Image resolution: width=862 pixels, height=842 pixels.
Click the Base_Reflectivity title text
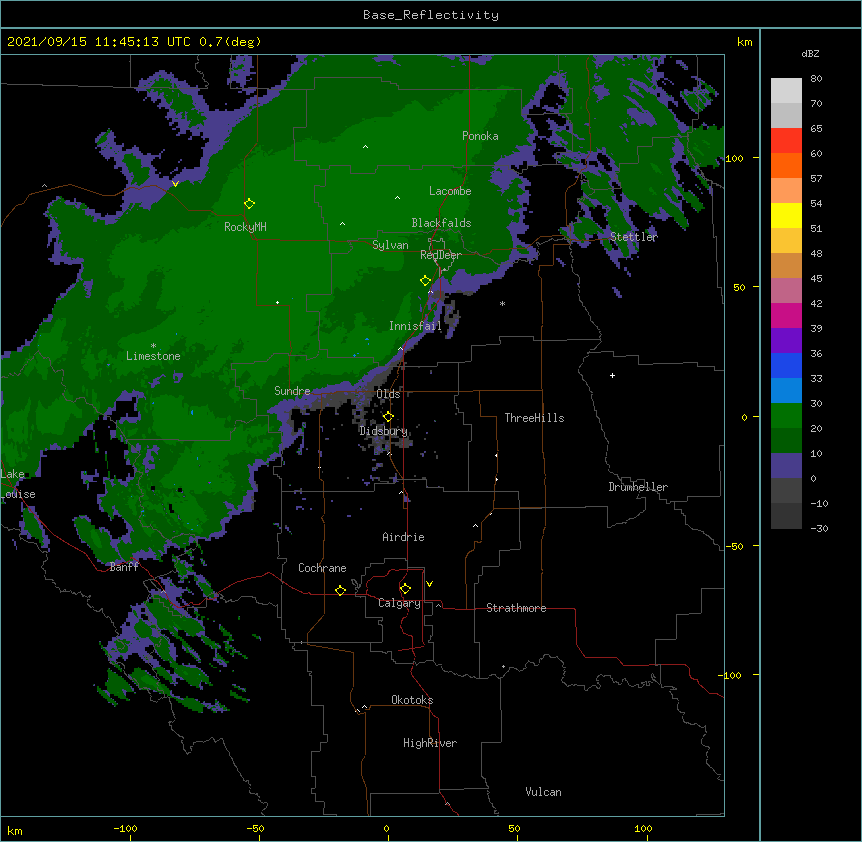(x=431, y=15)
